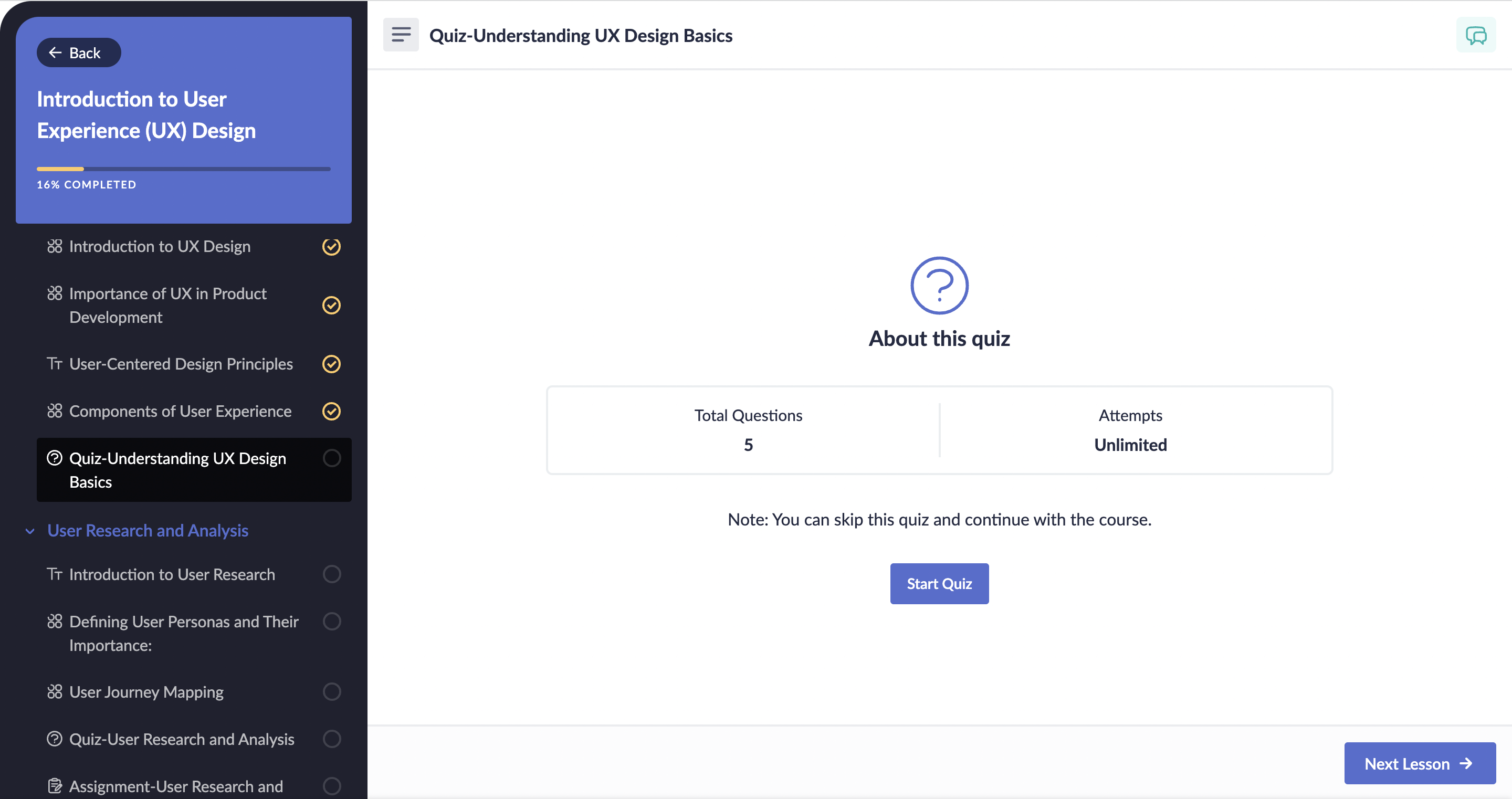Go to Next Lesson
1512x799 pixels.
1420,763
